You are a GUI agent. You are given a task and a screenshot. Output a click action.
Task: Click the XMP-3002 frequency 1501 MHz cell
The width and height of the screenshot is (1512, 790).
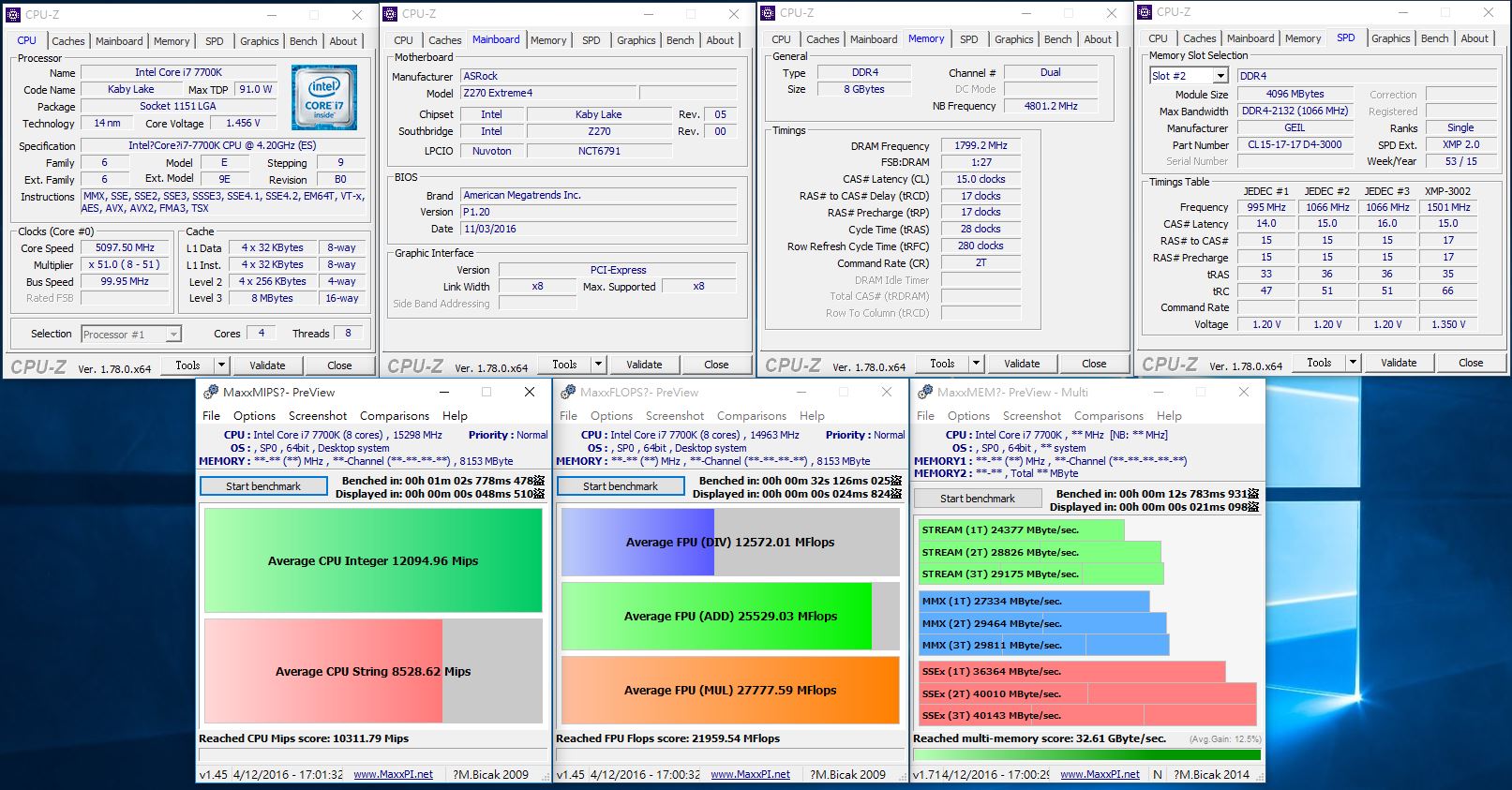(1448, 207)
